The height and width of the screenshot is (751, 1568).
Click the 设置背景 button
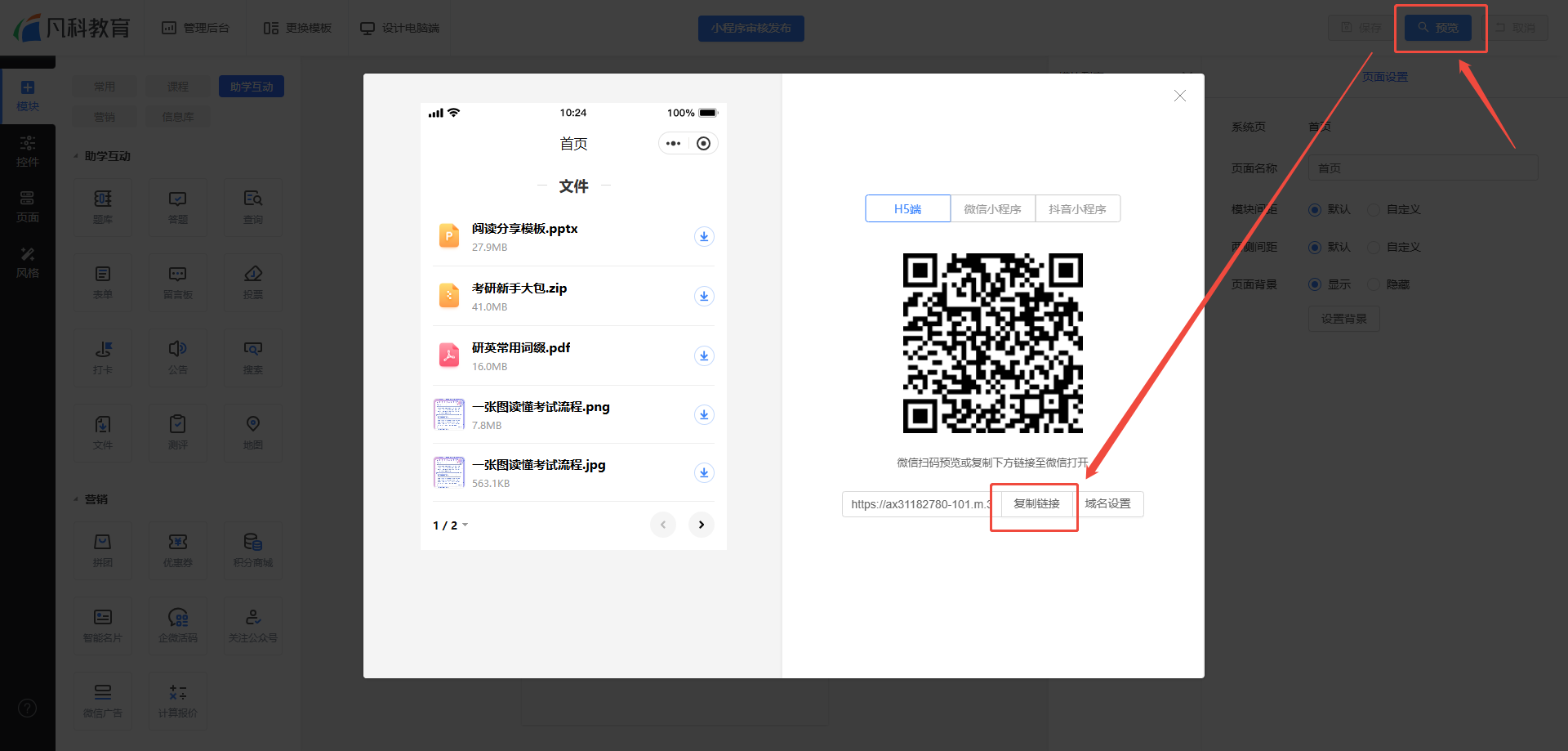pos(1344,319)
